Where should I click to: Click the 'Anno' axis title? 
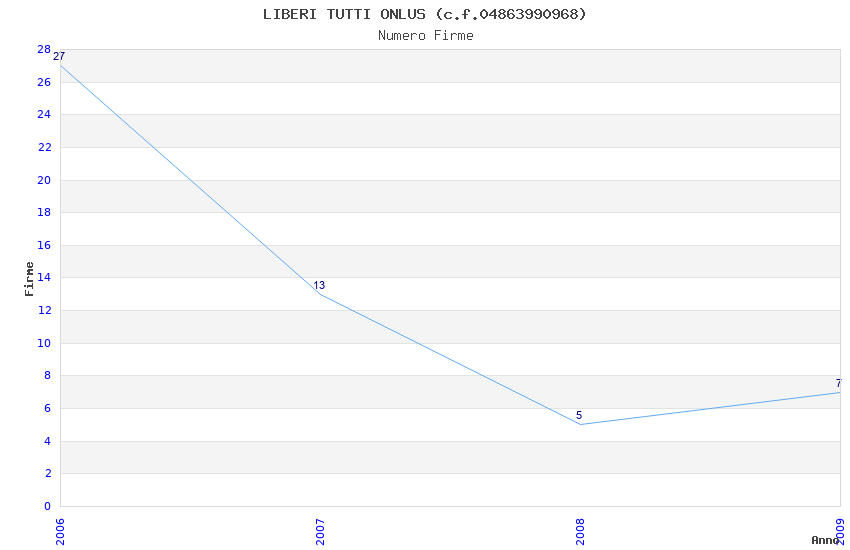click(x=825, y=540)
